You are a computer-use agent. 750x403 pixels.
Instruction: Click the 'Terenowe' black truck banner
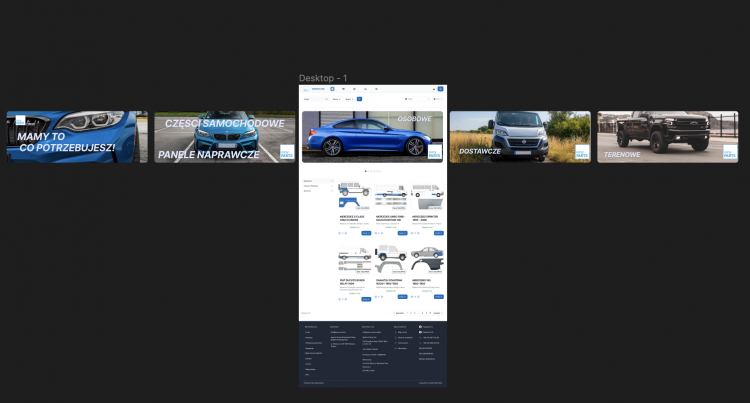tap(667, 137)
